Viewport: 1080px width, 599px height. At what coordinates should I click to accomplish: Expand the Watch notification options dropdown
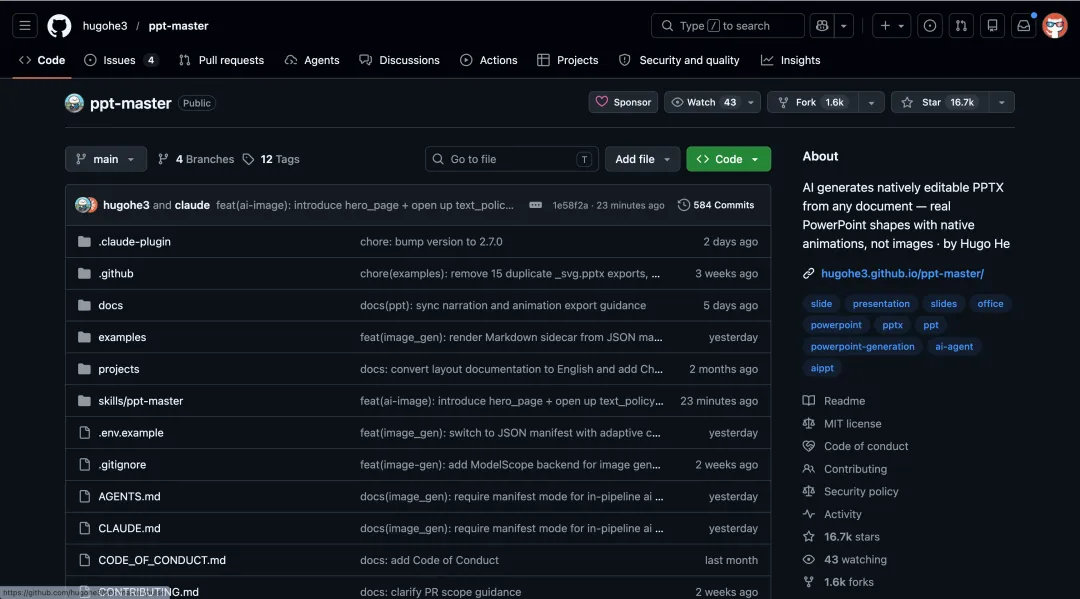751,103
